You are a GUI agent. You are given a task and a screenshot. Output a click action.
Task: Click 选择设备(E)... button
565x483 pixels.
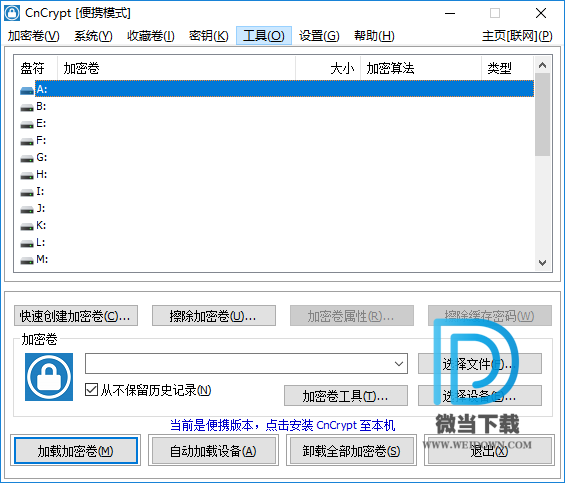pos(480,396)
